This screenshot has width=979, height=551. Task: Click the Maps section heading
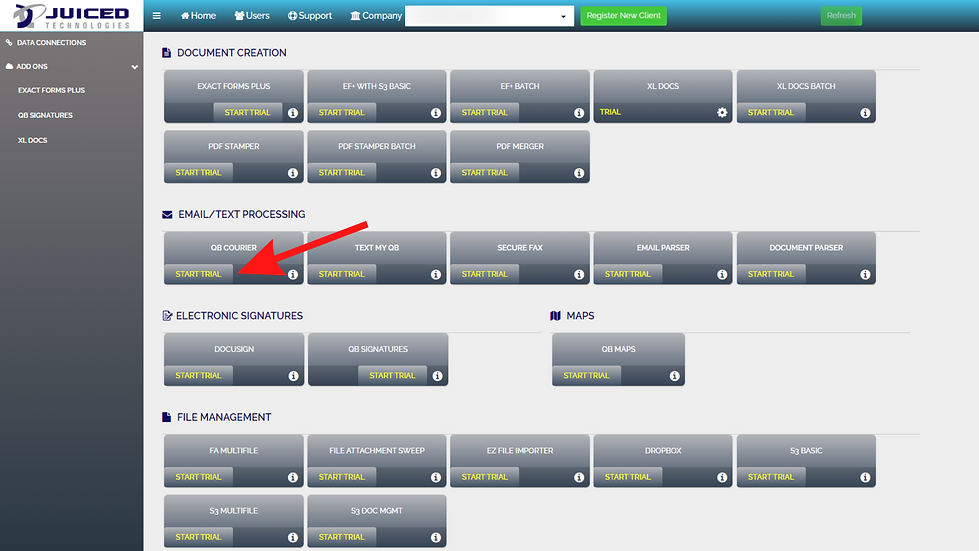click(x=580, y=316)
